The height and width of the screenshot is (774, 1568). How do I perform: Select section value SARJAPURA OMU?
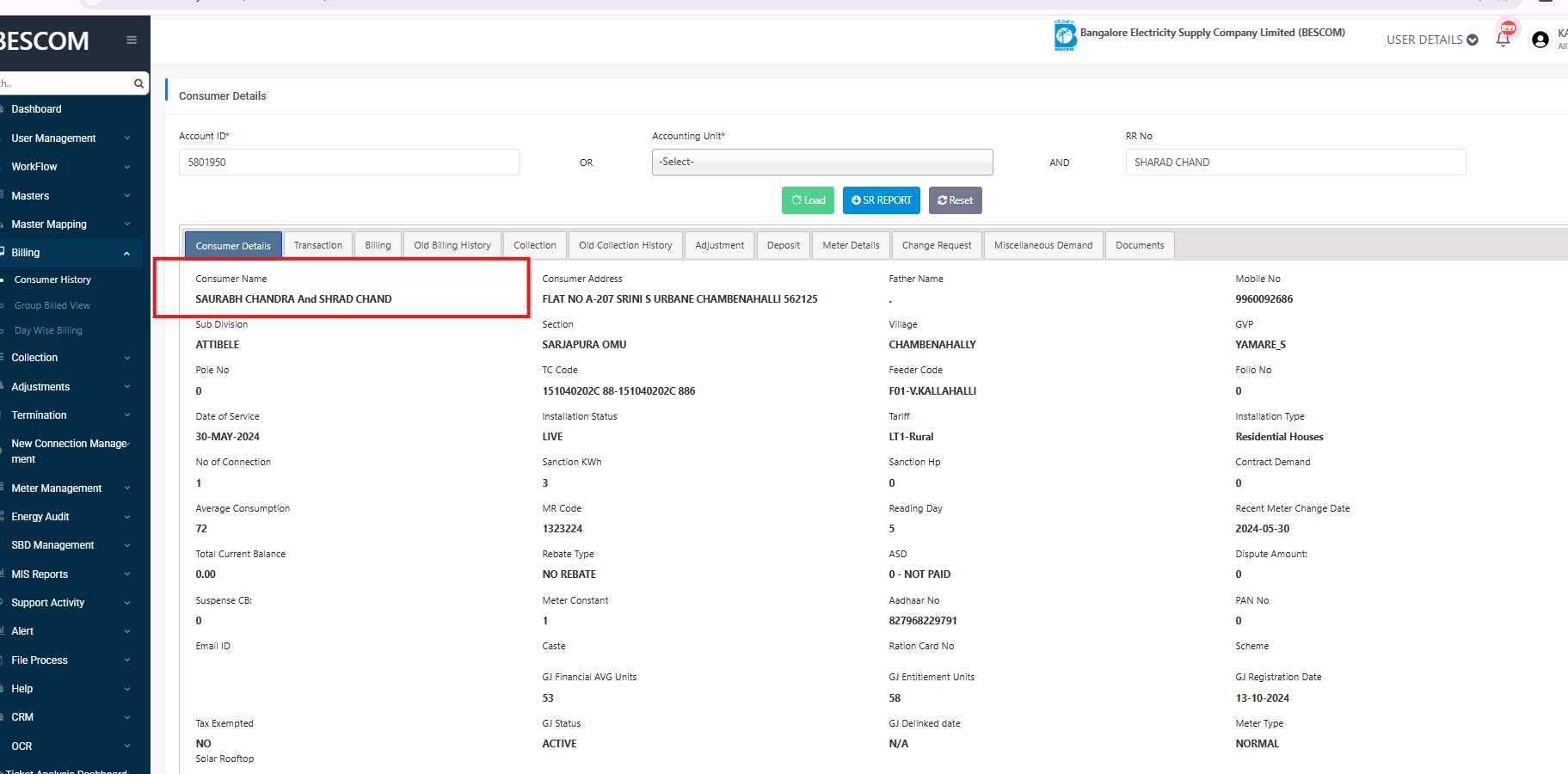[x=584, y=345]
